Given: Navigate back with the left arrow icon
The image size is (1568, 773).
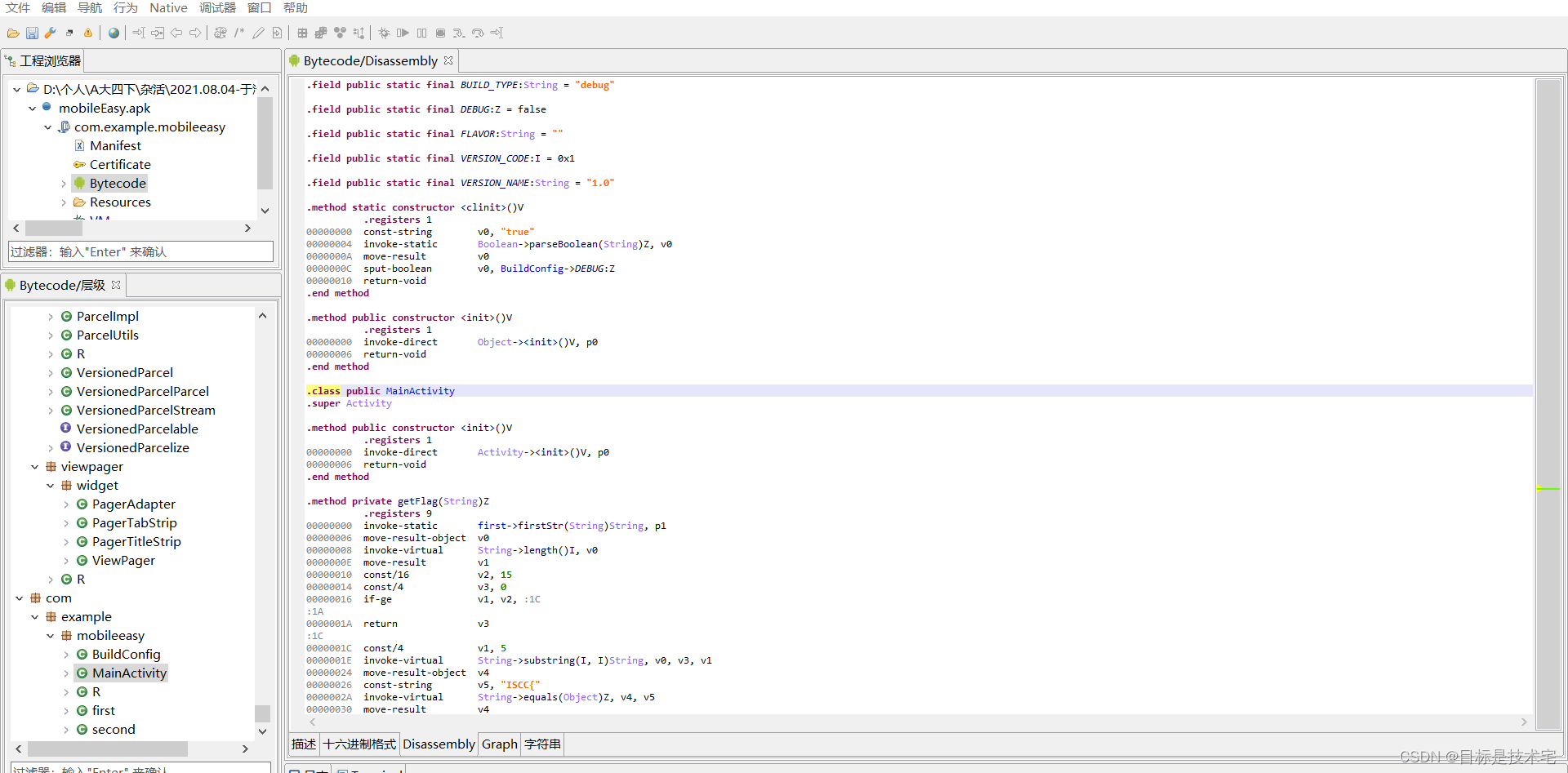Looking at the screenshot, I should coord(176,33).
